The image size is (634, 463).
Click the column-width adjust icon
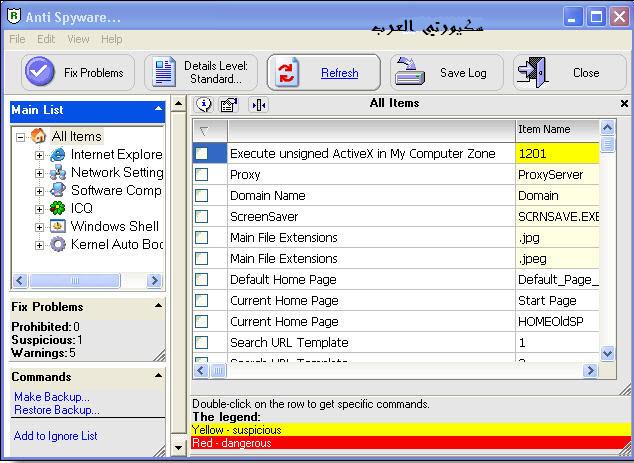pyautogui.click(x=258, y=105)
